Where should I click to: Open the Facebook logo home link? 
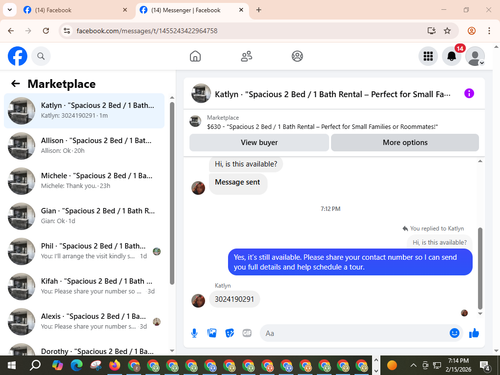click(x=17, y=56)
